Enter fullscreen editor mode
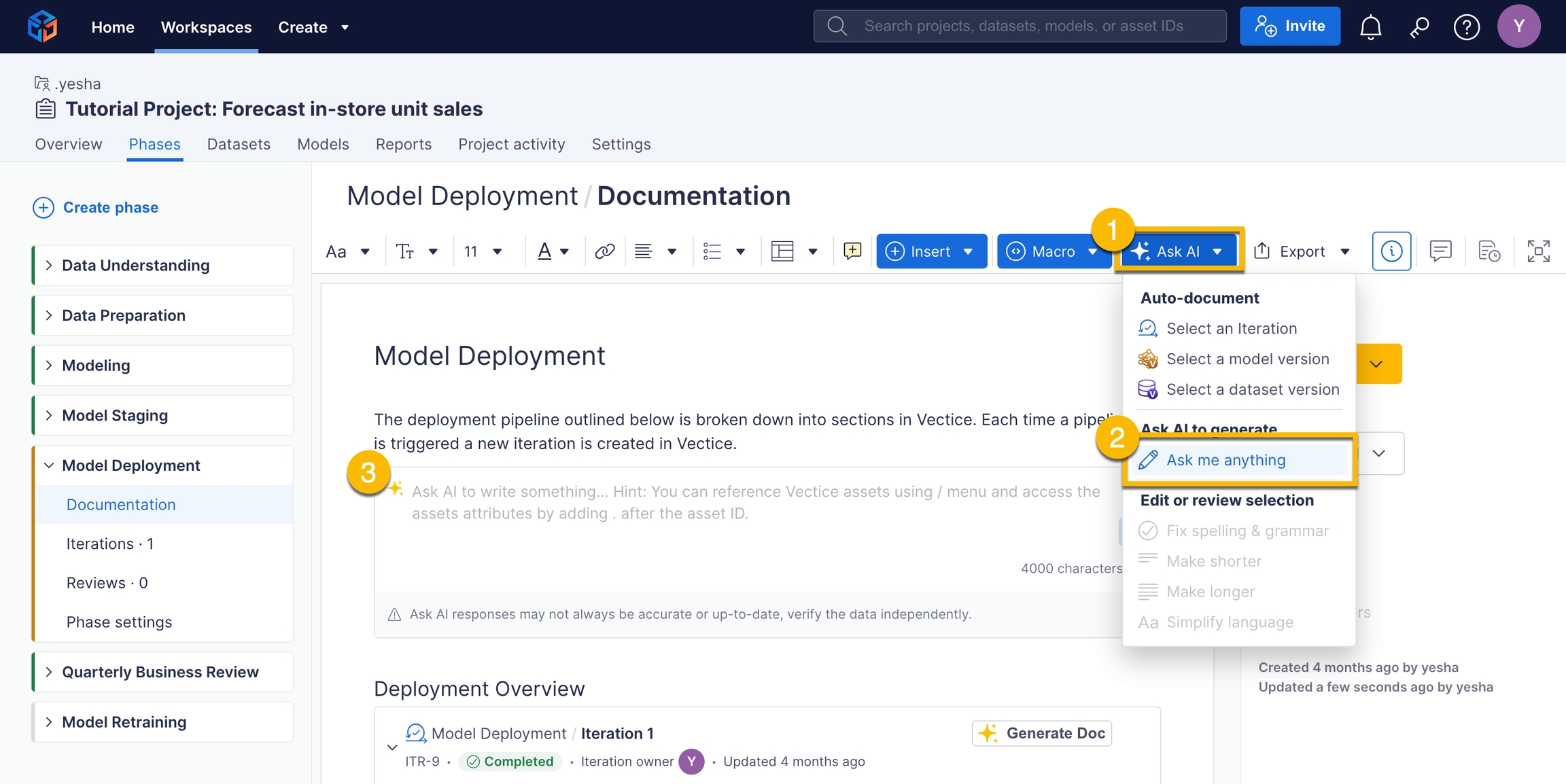This screenshot has width=1566, height=784. coord(1538,251)
